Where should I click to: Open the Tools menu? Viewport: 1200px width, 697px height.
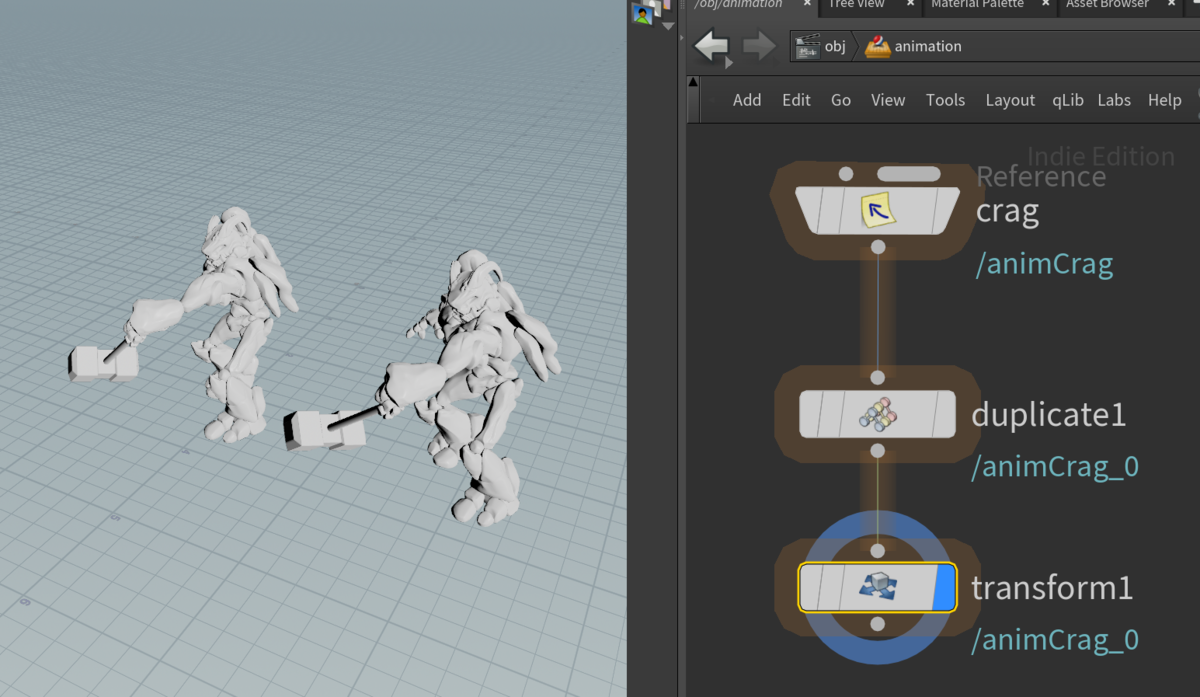point(945,100)
